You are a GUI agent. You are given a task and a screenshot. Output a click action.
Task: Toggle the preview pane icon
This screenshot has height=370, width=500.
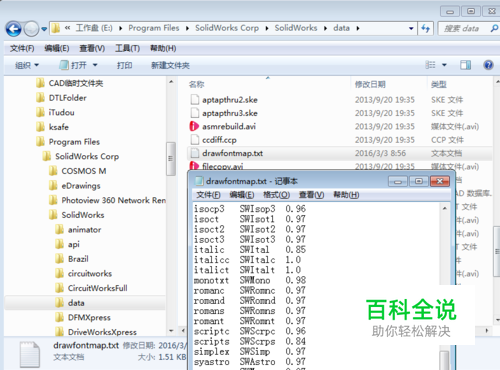coord(465,65)
